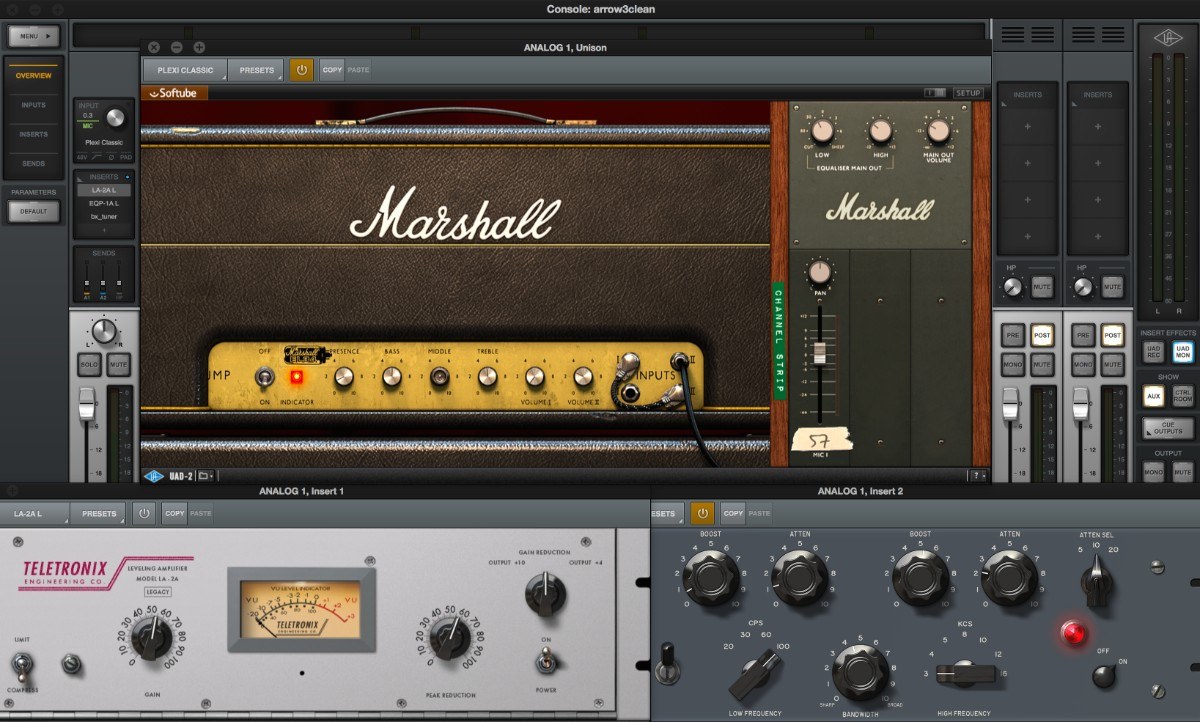1200x722 pixels.
Task: Enable UAD MON insert effects
Action: pos(1183,352)
